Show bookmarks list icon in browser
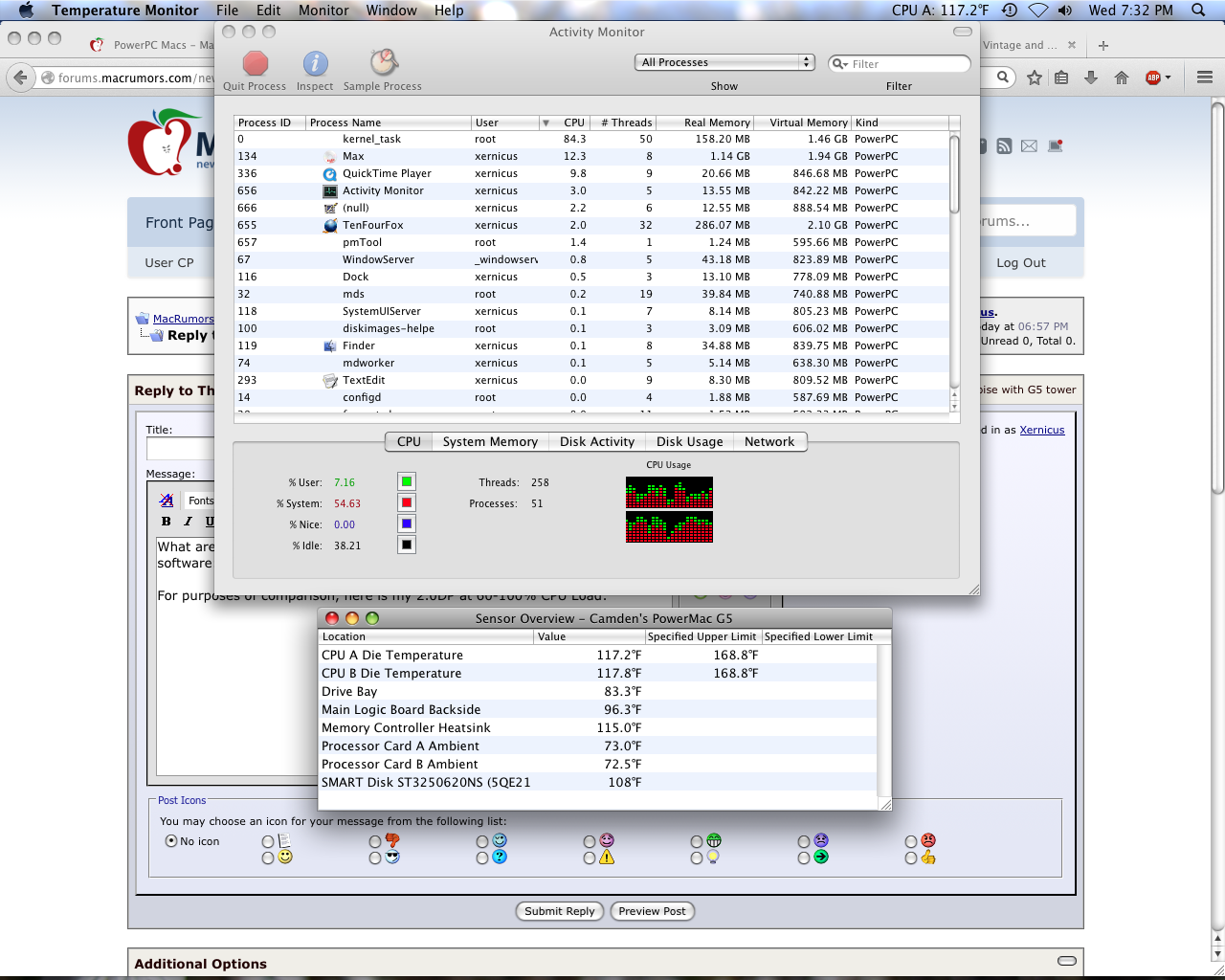The width and height of the screenshot is (1225, 980). (x=1061, y=78)
